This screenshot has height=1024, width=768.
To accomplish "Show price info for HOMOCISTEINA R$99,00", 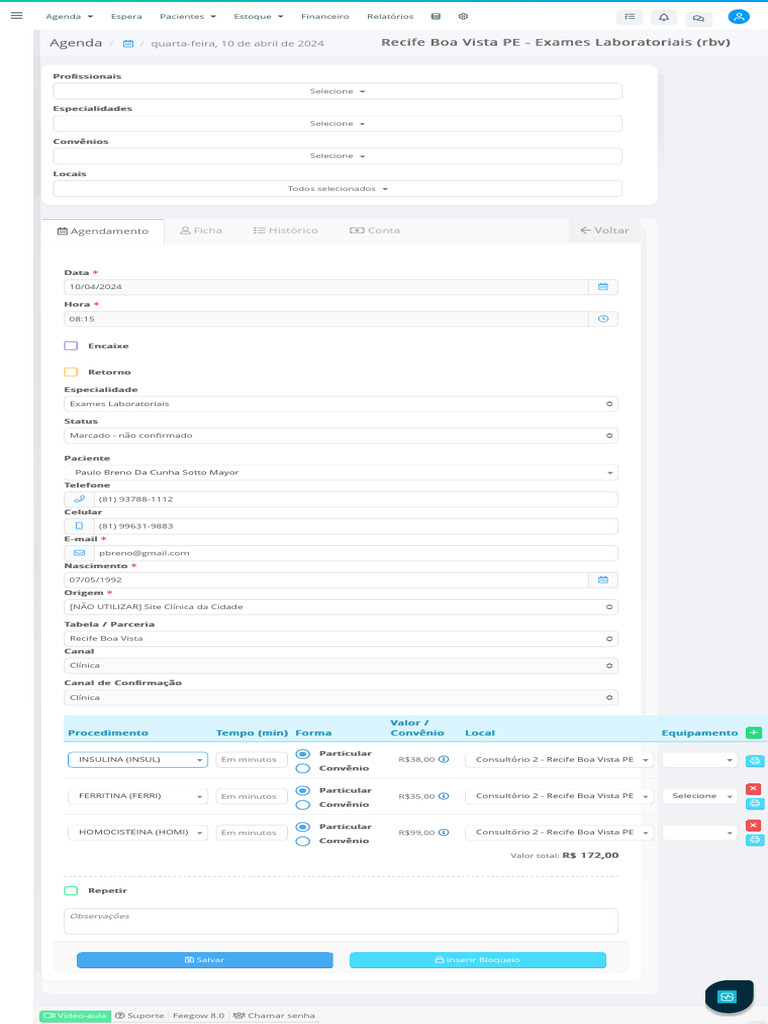I will pyautogui.click(x=444, y=832).
